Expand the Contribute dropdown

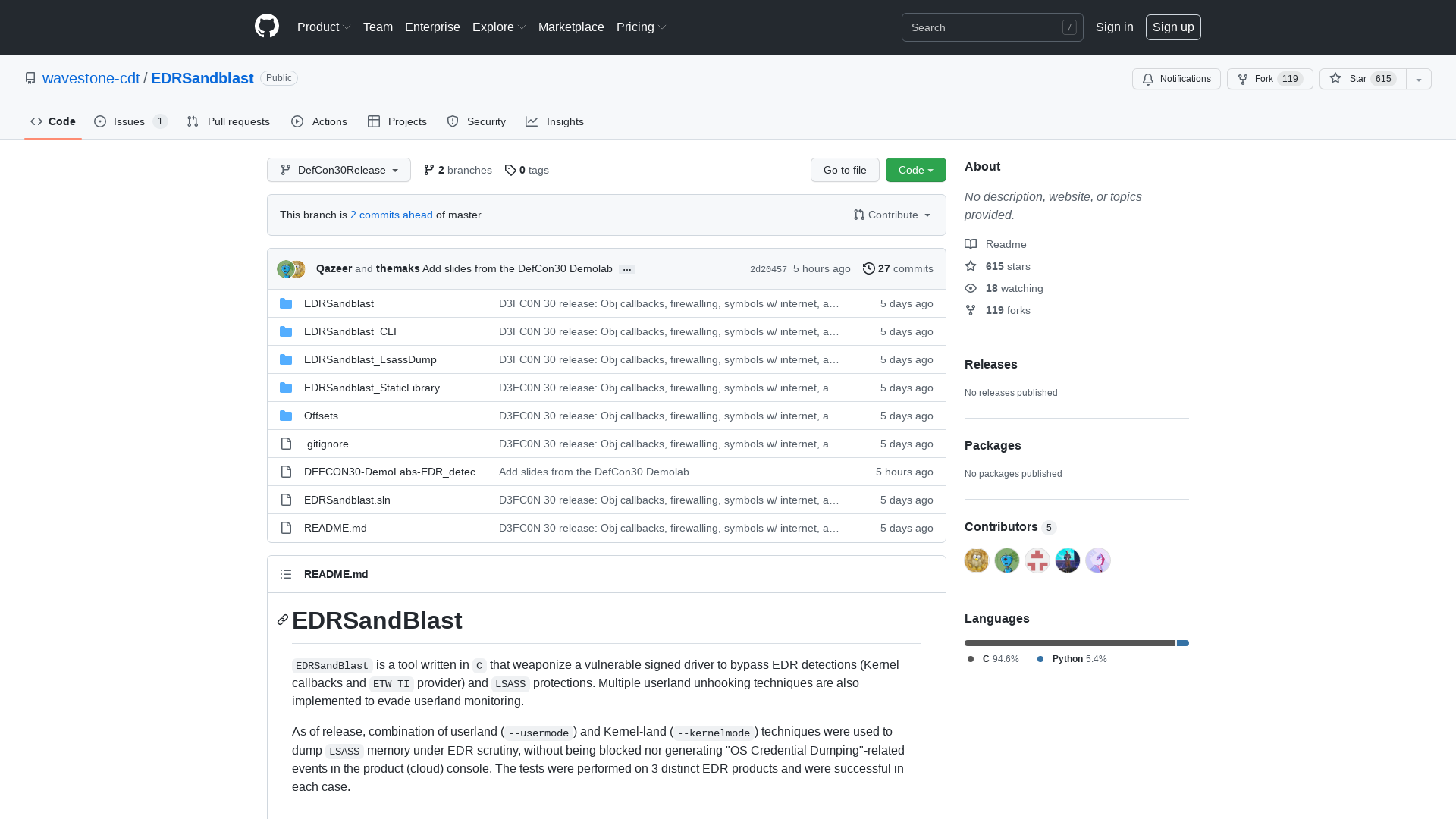(x=891, y=215)
